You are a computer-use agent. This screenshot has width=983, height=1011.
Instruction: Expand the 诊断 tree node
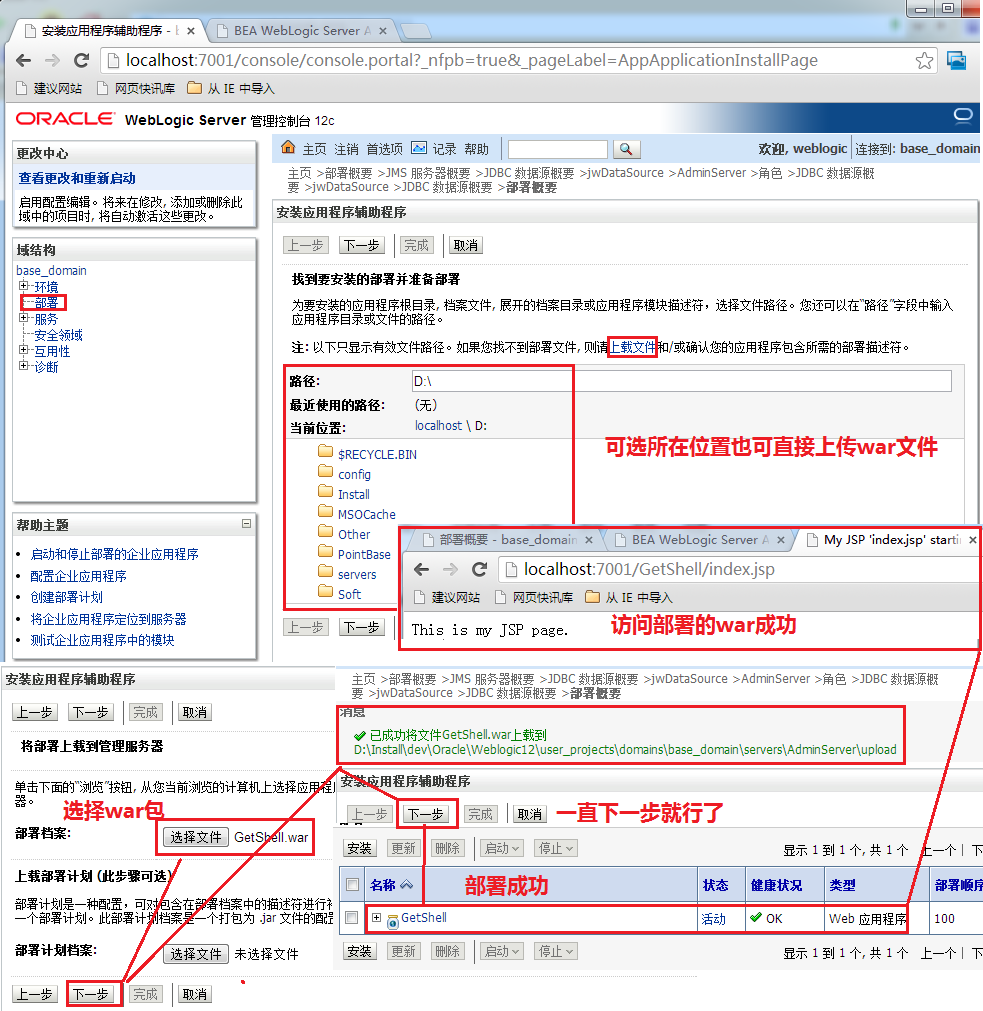click(24, 366)
